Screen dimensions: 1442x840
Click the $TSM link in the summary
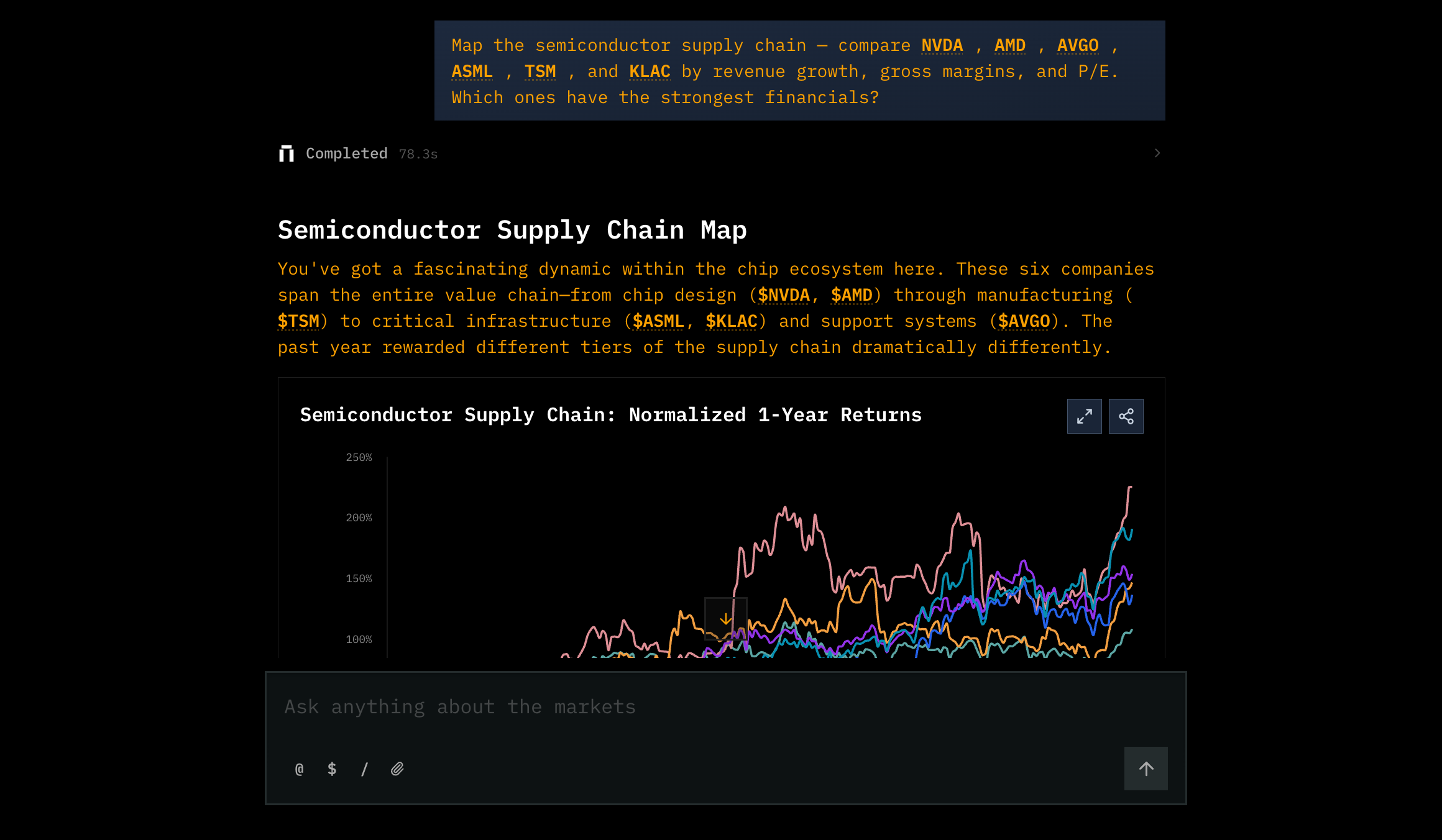click(x=300, y=321)
